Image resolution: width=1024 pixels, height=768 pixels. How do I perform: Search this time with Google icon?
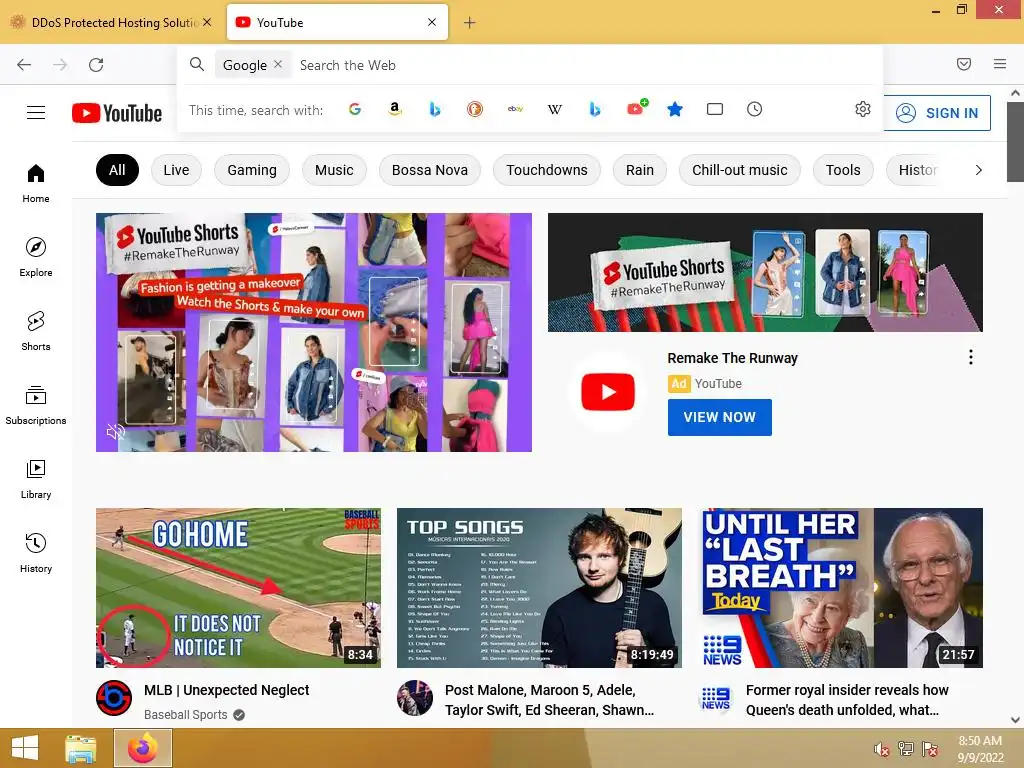click(x=355, y=109)
